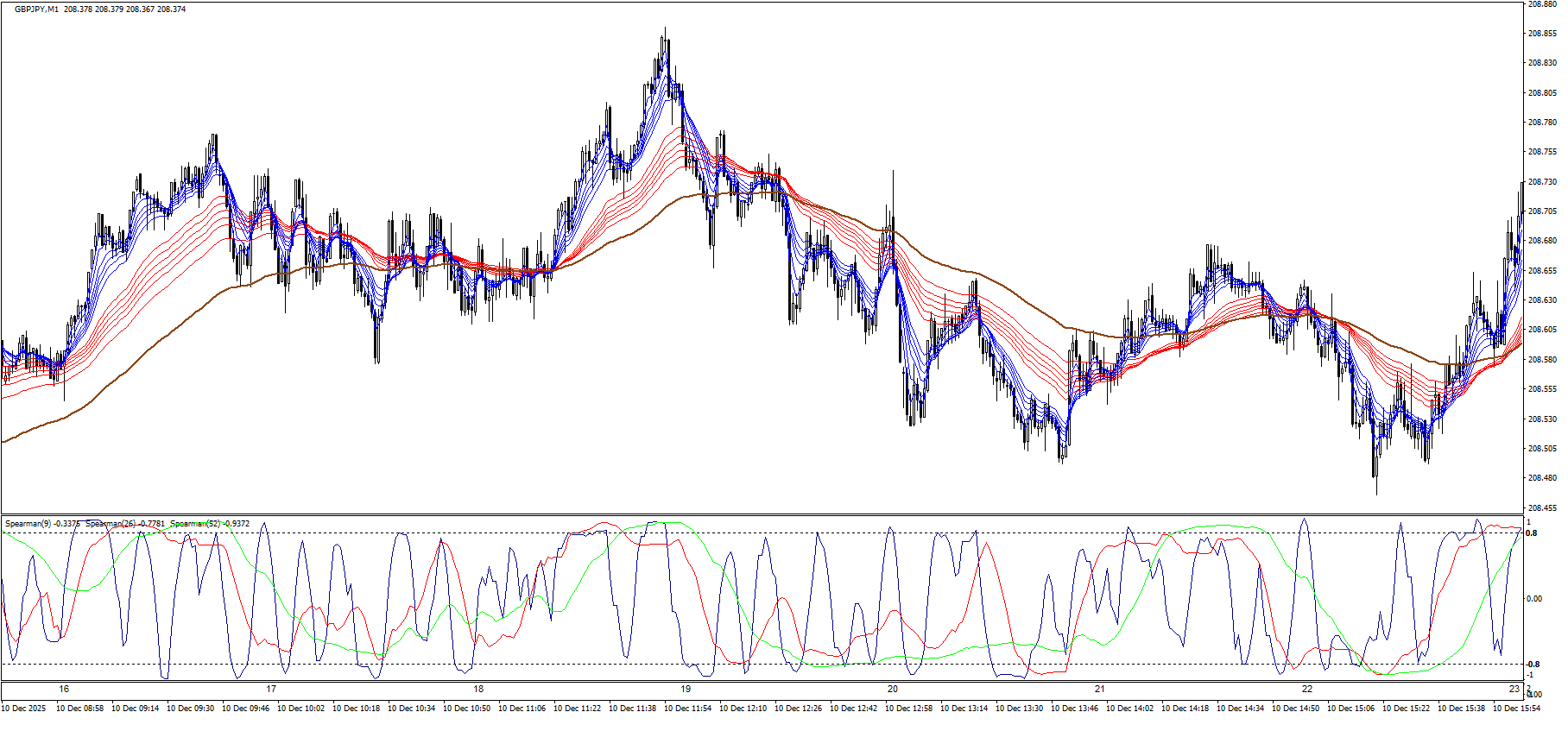Select hour marker 18 below indicator

[478, 689]
